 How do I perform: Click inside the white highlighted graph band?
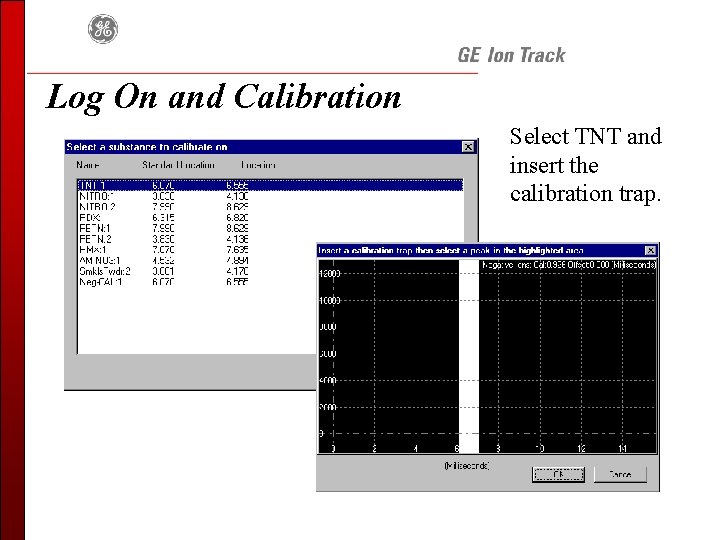click(469, 356)
